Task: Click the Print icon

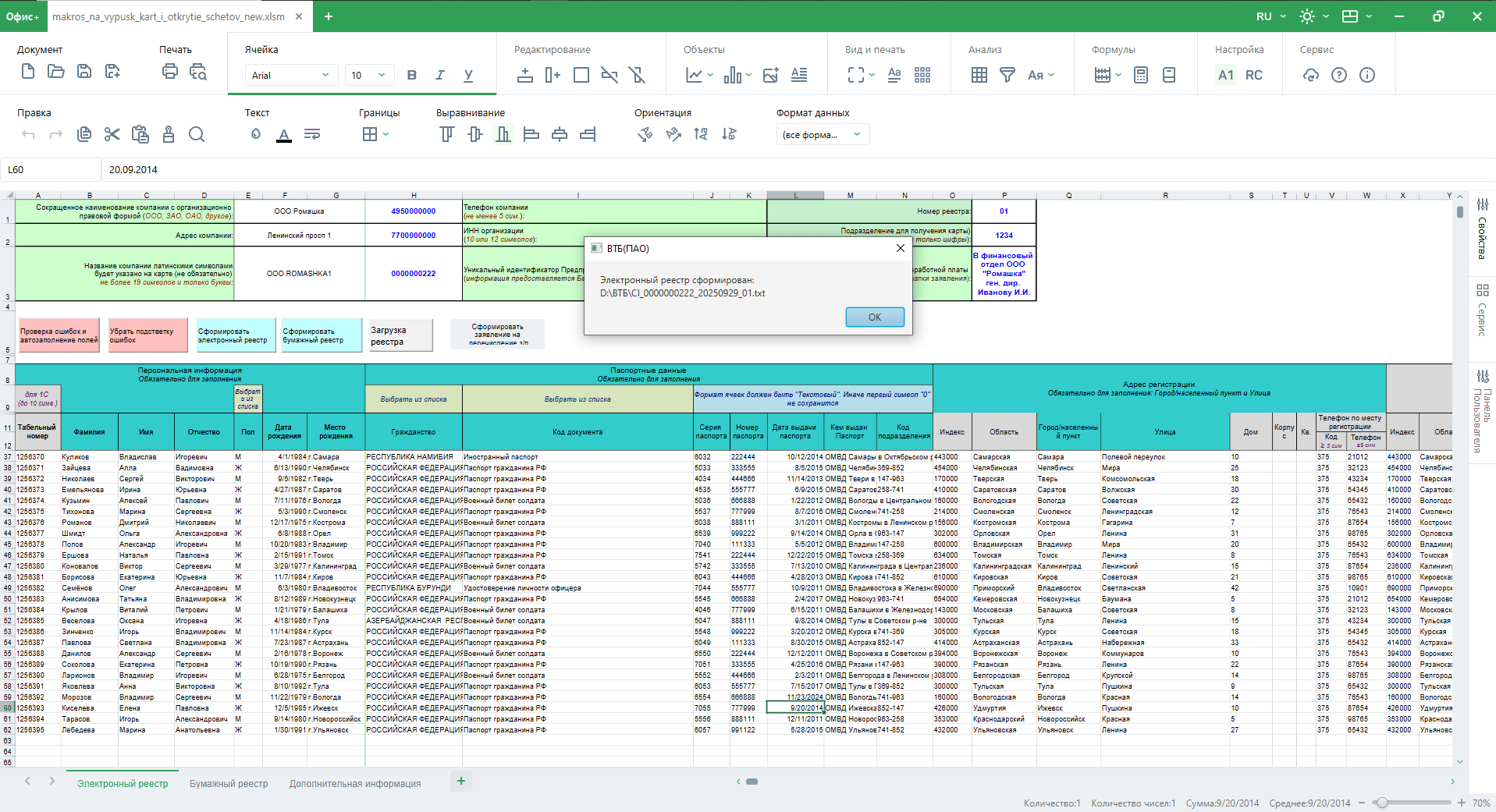Action: pyautogui.click(x=169, y=73)
